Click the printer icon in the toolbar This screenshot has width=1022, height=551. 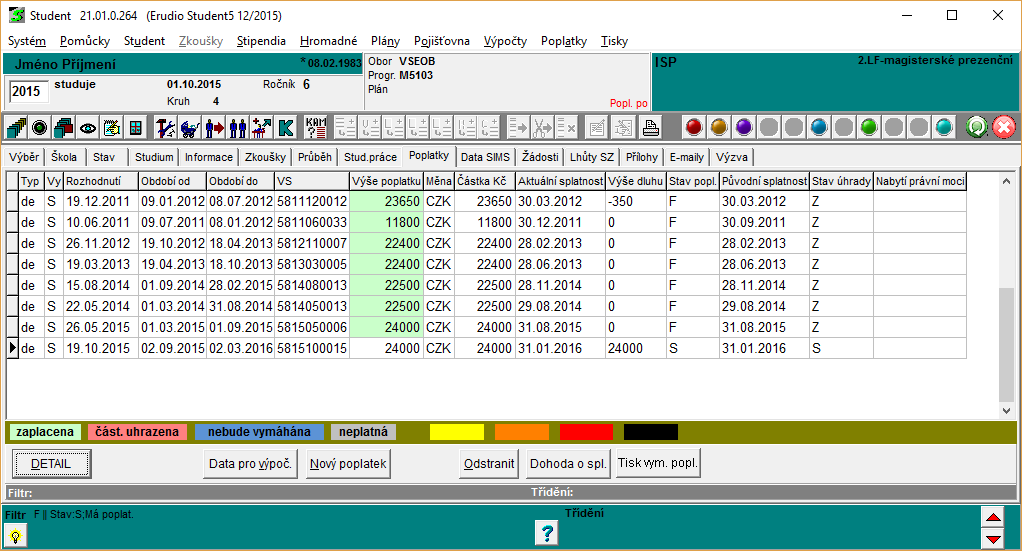click(650, 128)
